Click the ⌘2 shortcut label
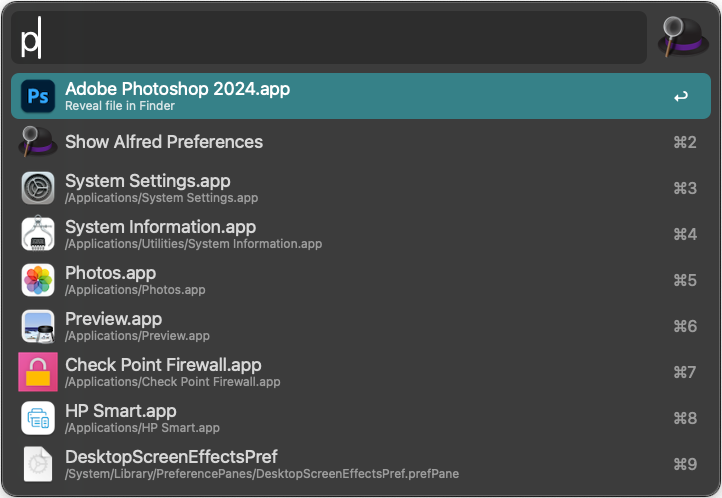This screenshot has width=722, height=498. point(685,142)
